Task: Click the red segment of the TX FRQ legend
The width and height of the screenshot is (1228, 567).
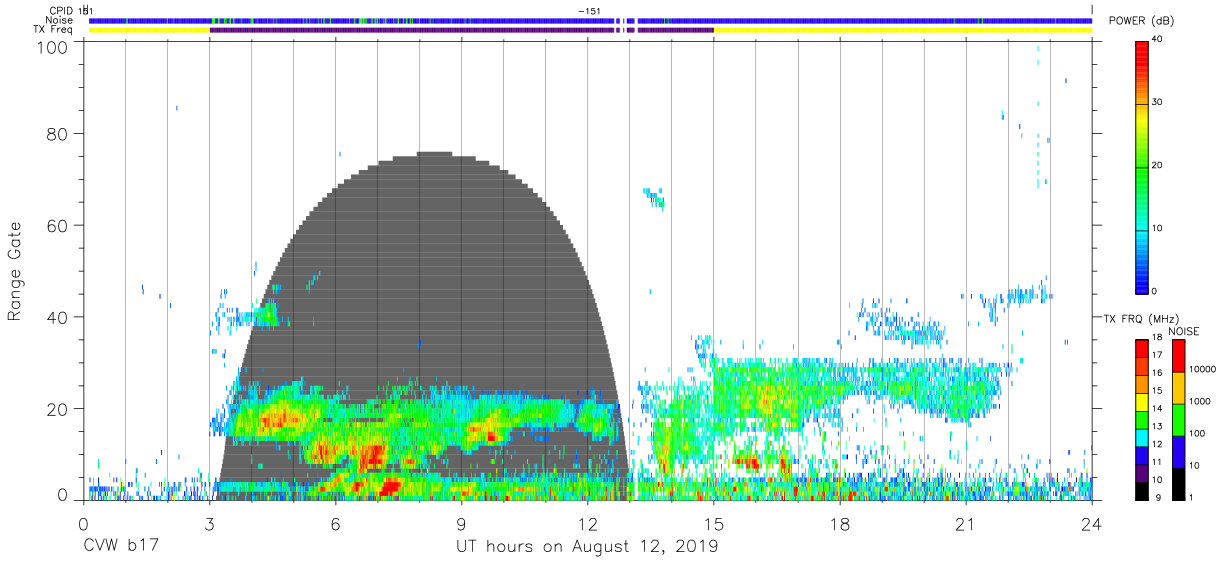Action: (x=1142, y=348)
